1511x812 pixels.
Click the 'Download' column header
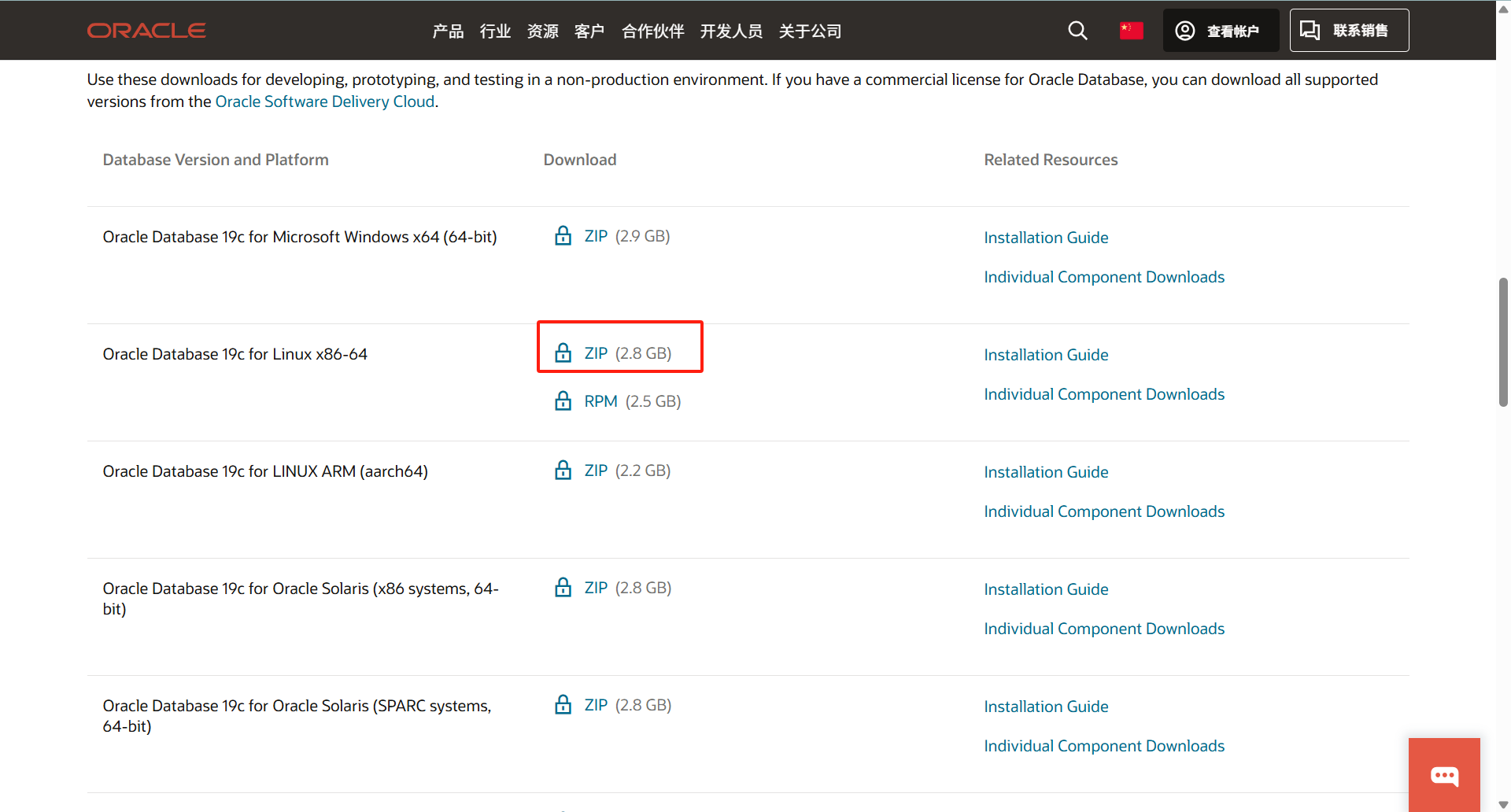580,160
